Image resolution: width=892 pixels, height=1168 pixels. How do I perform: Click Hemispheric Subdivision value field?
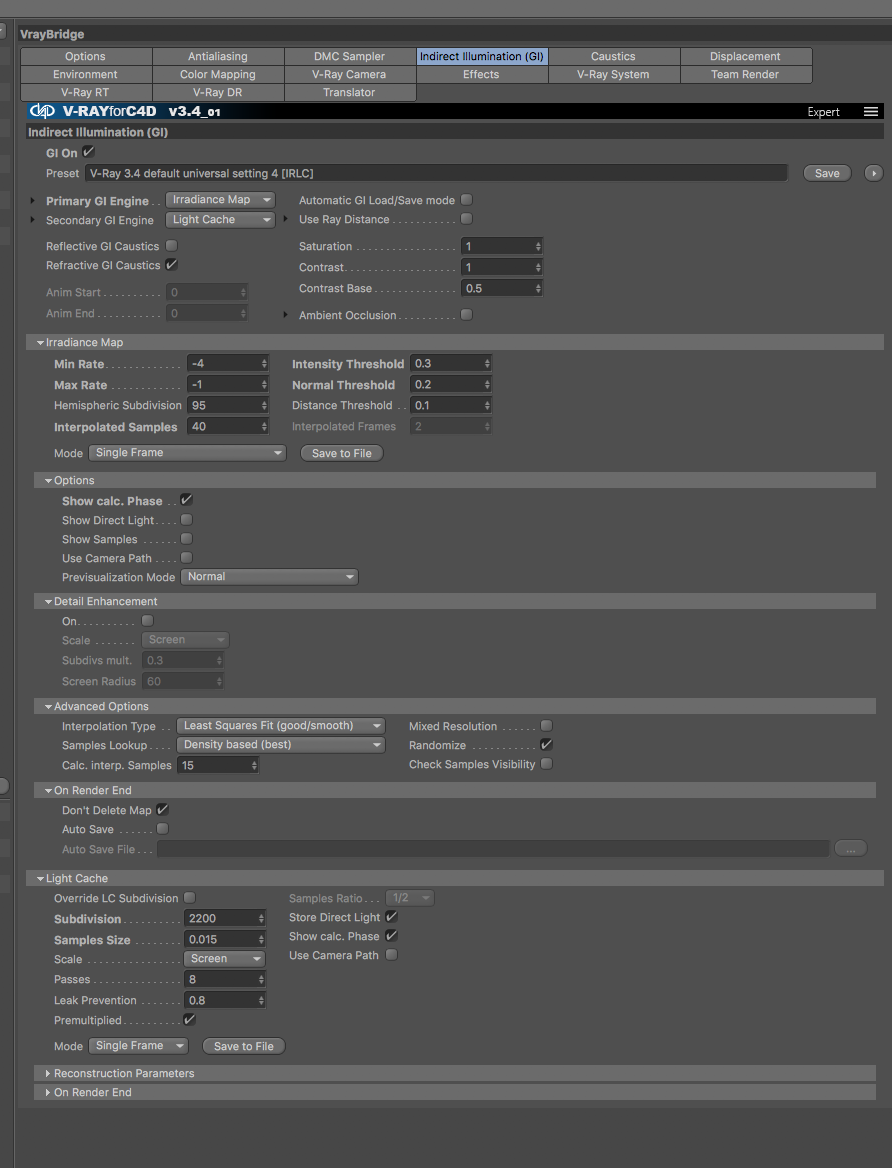click(x=223, y=405)
